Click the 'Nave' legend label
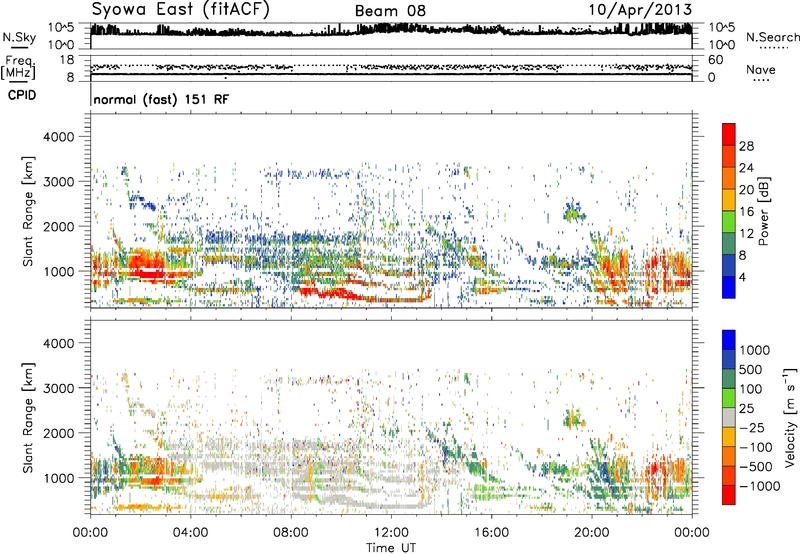This screenshot has width=800, height=554. (761, 70)
